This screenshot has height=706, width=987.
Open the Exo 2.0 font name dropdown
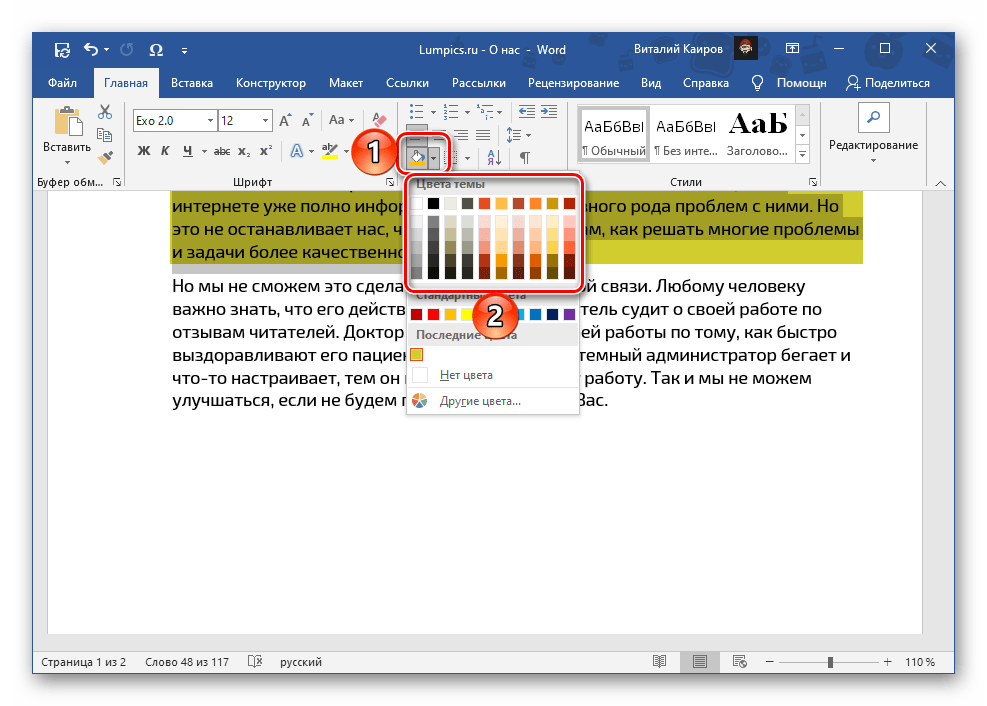pos(210,121)
